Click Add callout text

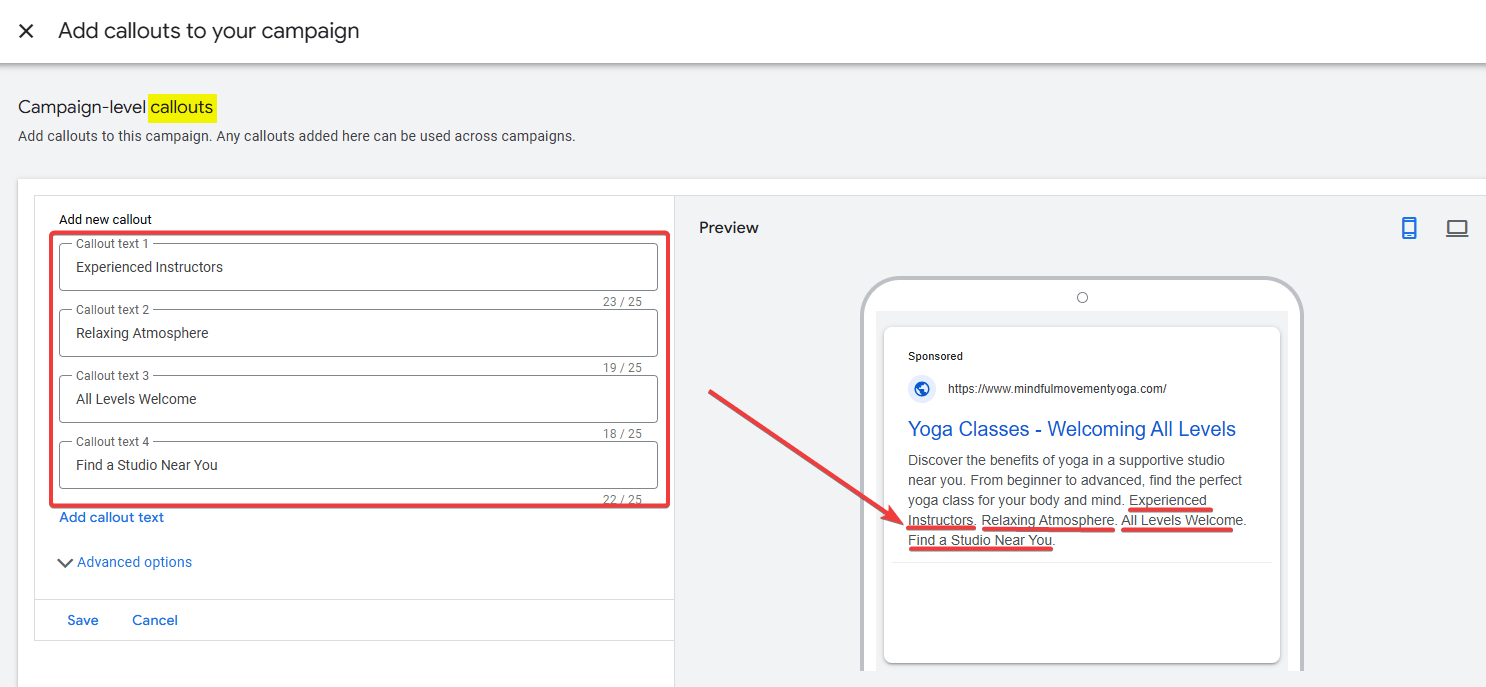pos(111,517)
